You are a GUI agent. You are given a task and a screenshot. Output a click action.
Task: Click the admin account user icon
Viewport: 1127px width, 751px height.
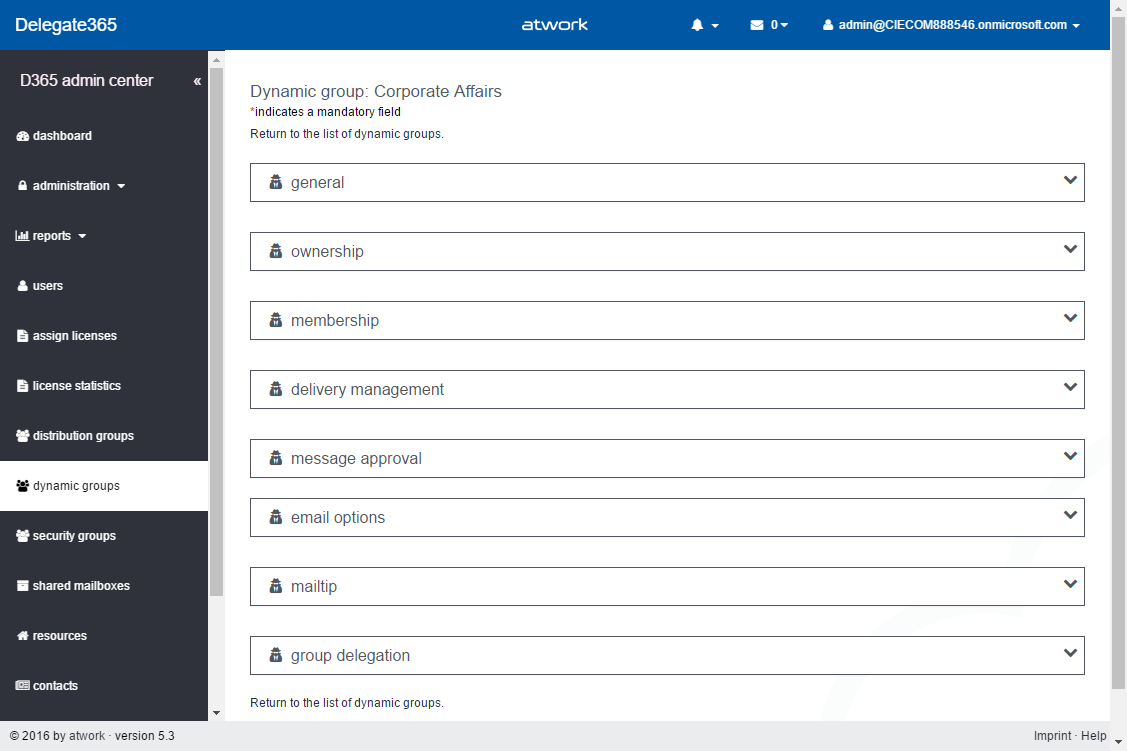pos(828,25)
